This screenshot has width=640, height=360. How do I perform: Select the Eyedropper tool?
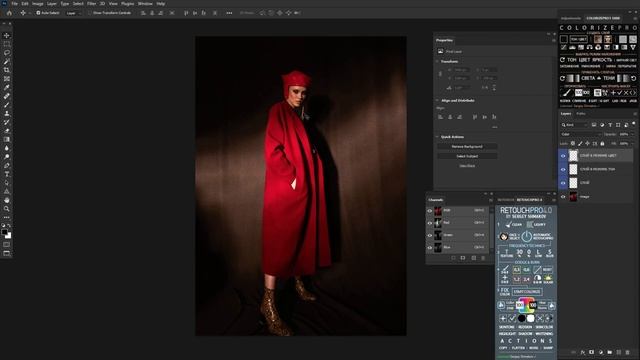click(x=7, y=87)
